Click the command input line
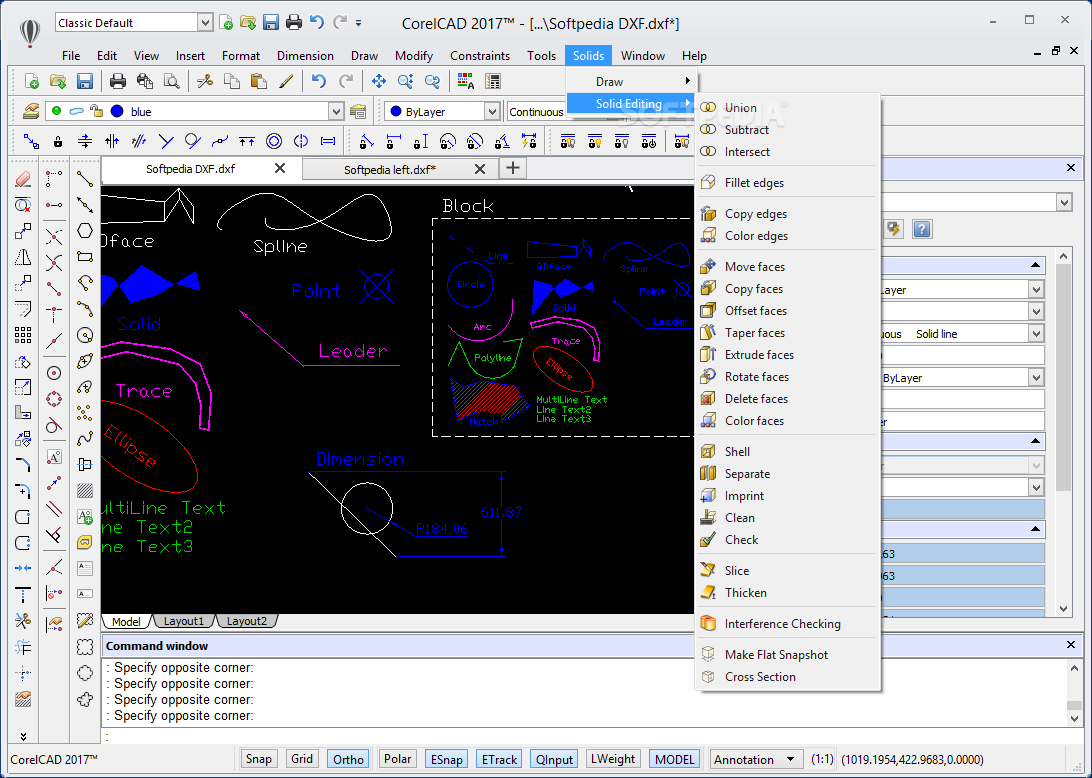The image size is (1092, 778). [592, 736]
